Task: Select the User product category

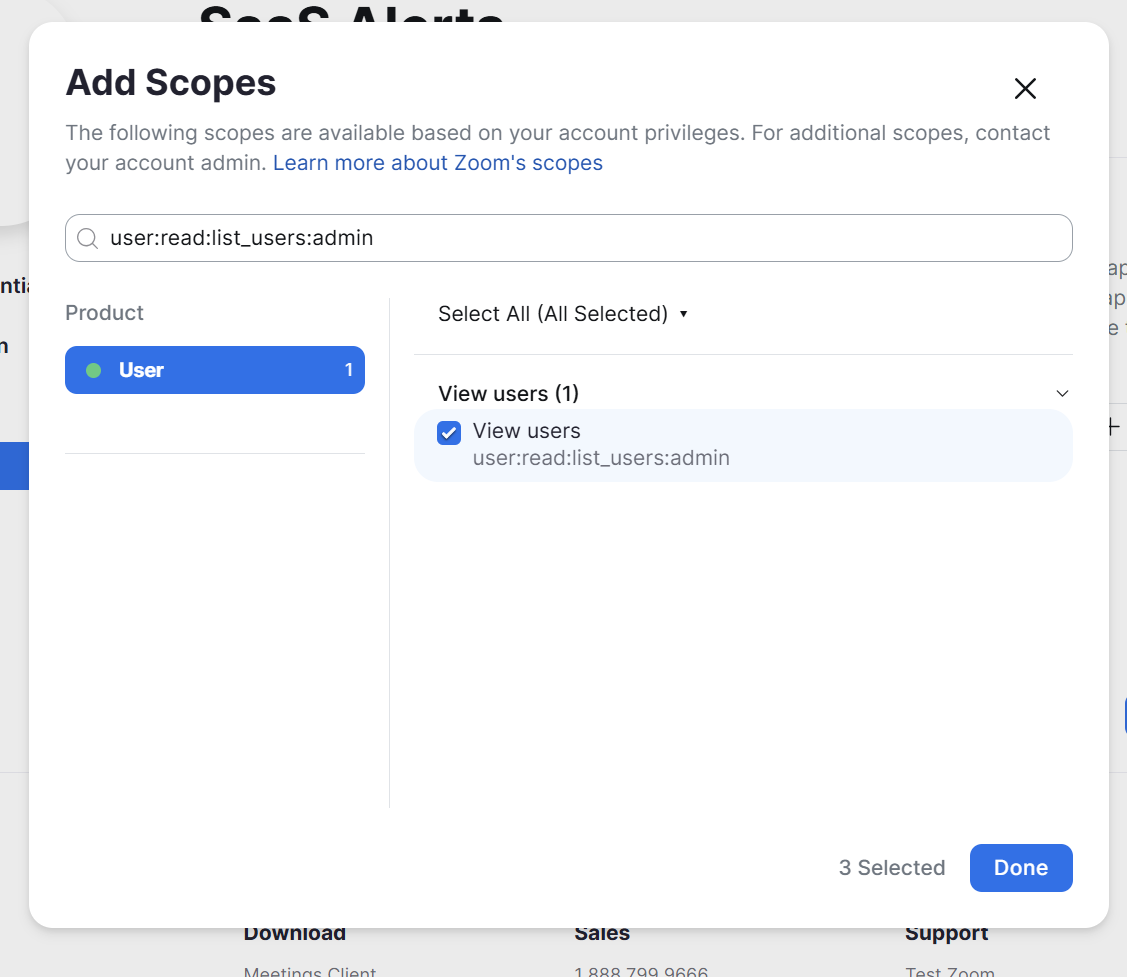Action: (215, 370)
